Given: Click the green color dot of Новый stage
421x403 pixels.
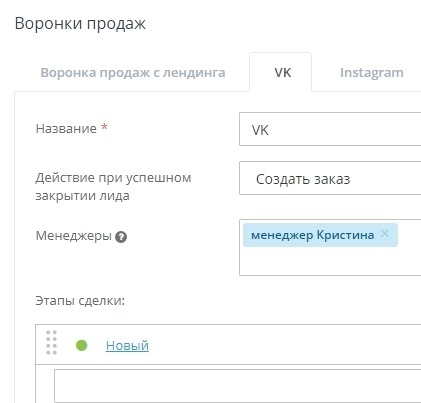Looking at the screenshot, I should 82,345.
